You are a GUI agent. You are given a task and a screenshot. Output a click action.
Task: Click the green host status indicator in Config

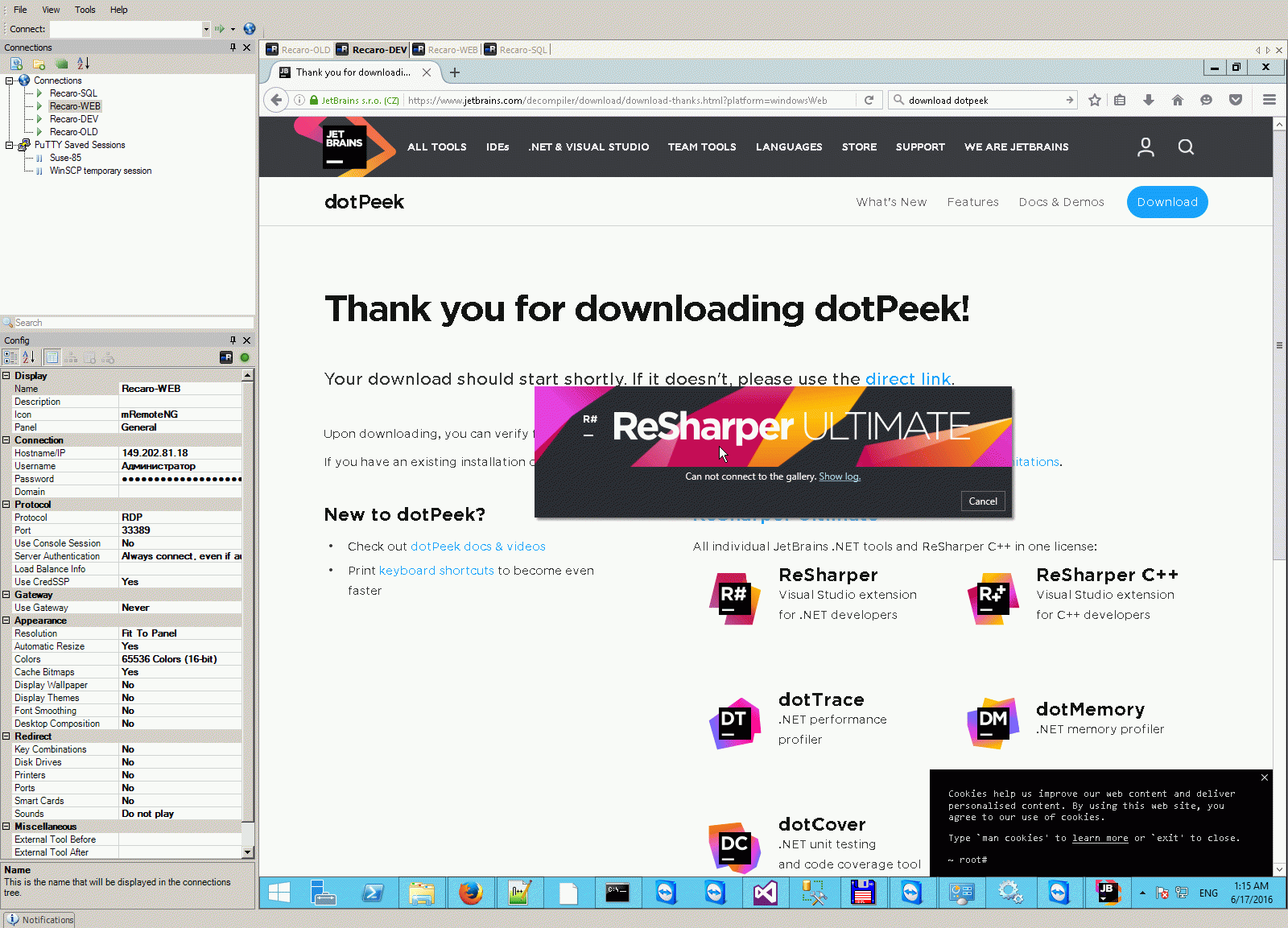(x=245, y=357)
